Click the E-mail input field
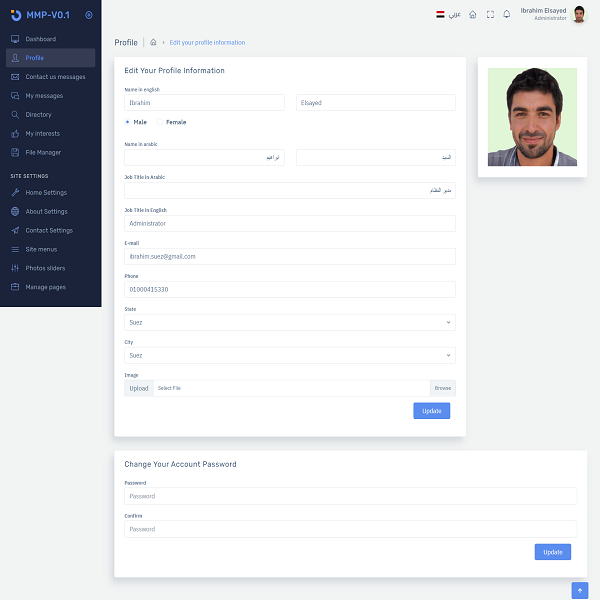600x600 pixels. point(289,256)
